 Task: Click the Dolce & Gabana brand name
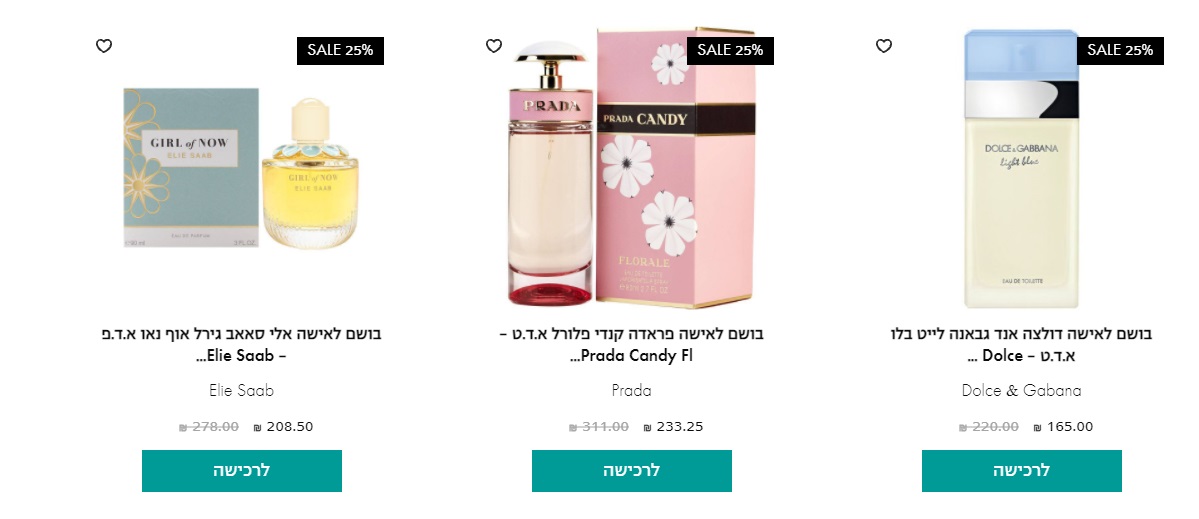click(1022, 391)
